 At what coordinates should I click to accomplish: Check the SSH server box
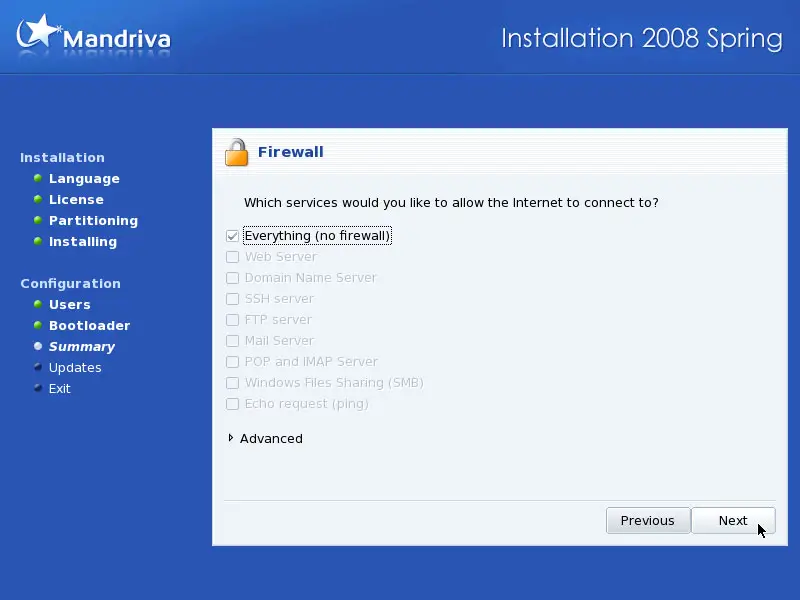[232, 298]
